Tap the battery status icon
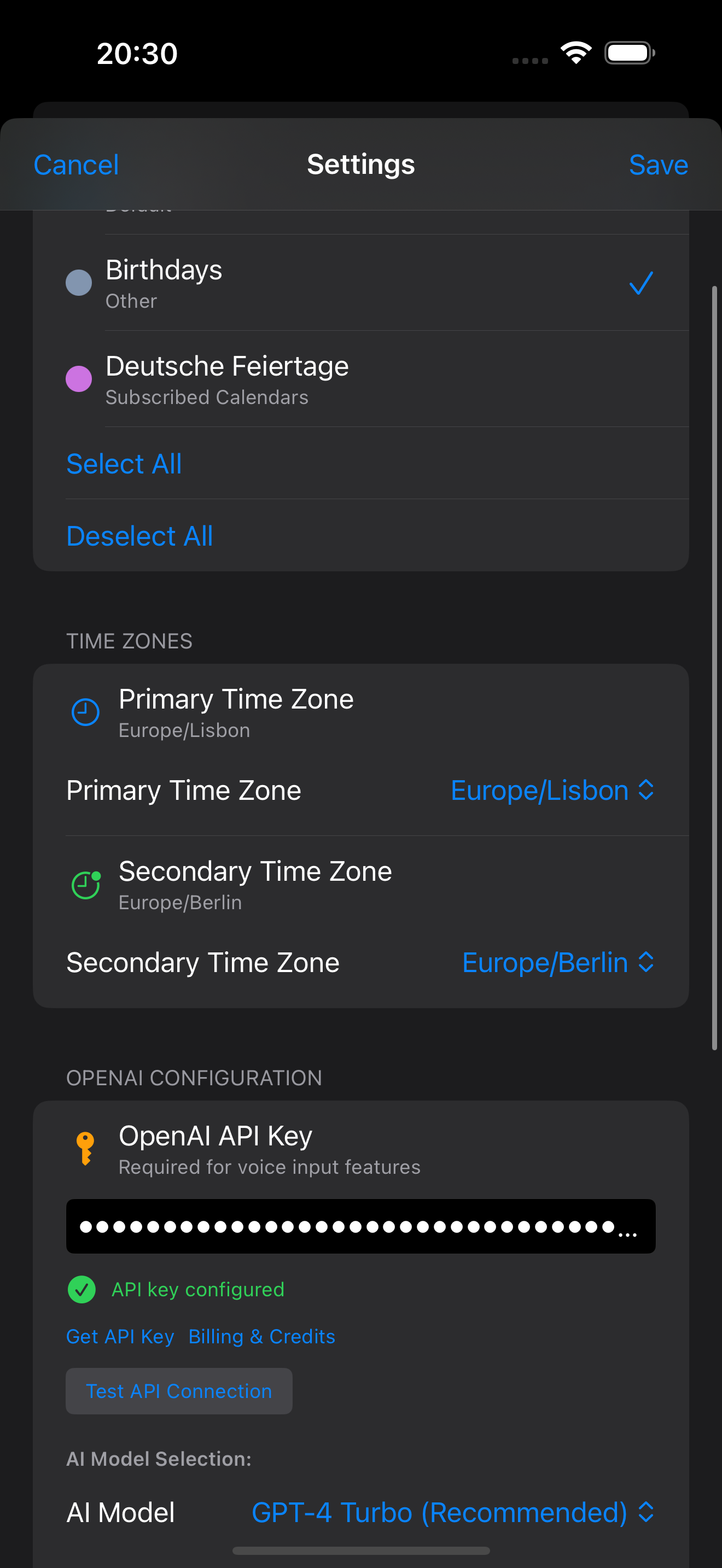Viewport: 722px width, 1568px height. point(630,53)
